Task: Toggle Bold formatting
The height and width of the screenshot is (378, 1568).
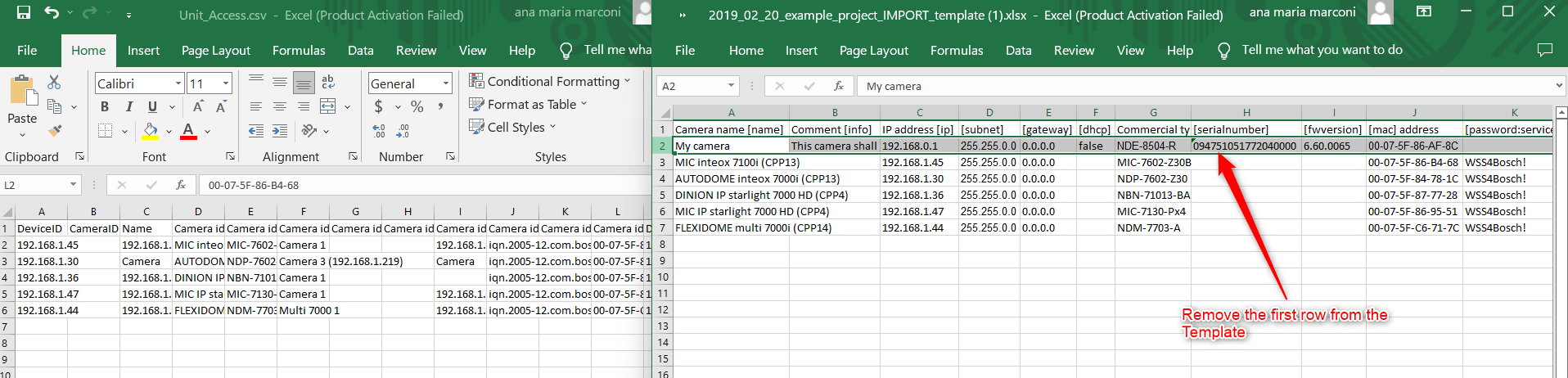Action: coord(105,106)
